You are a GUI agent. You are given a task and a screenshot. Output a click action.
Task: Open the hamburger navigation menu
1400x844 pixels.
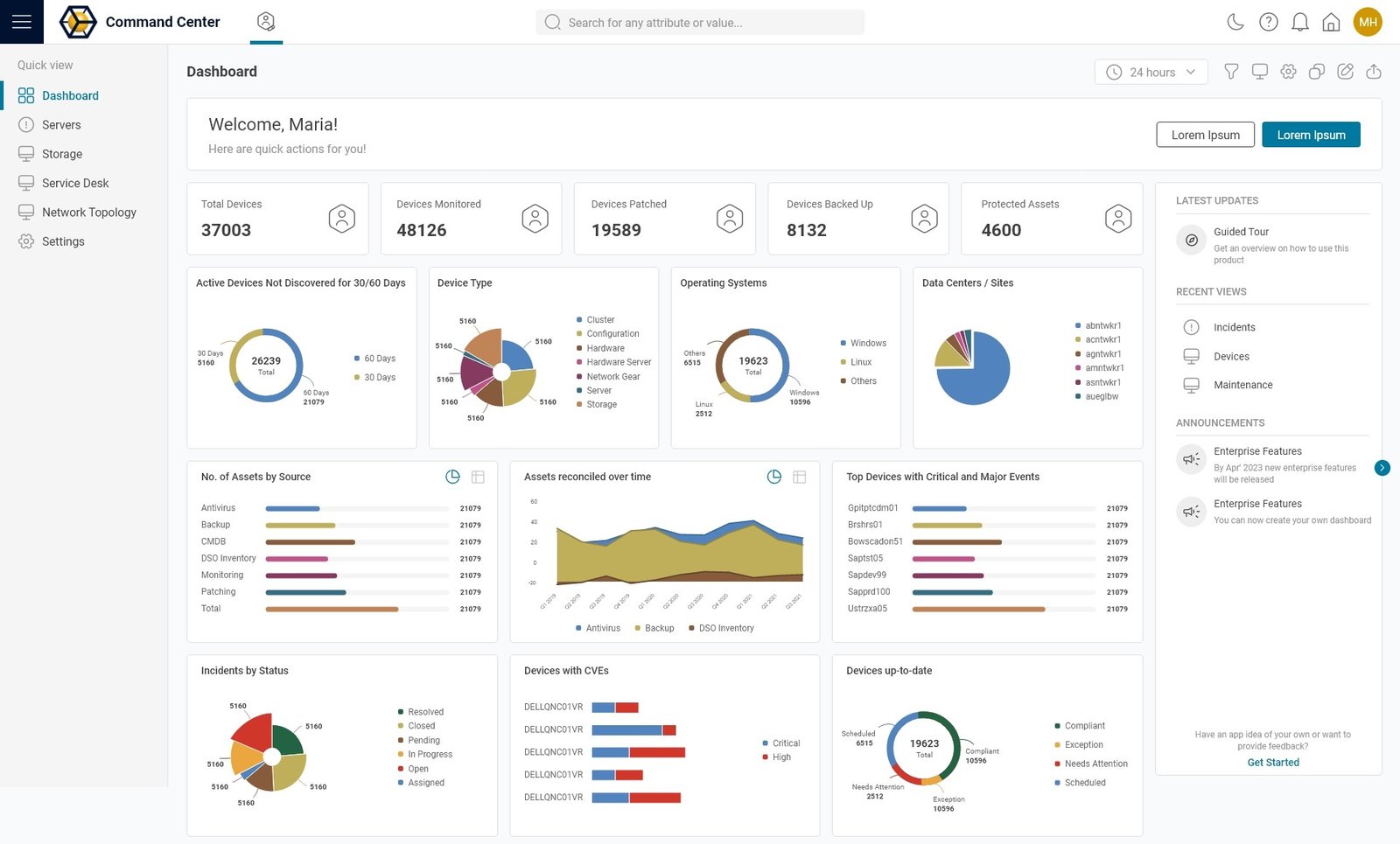click(x=21, y=22)
